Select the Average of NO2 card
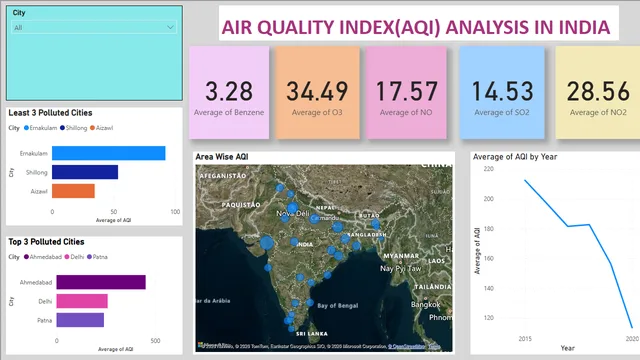The height and width of the screenshot is (360, 640). click(598, 92)
